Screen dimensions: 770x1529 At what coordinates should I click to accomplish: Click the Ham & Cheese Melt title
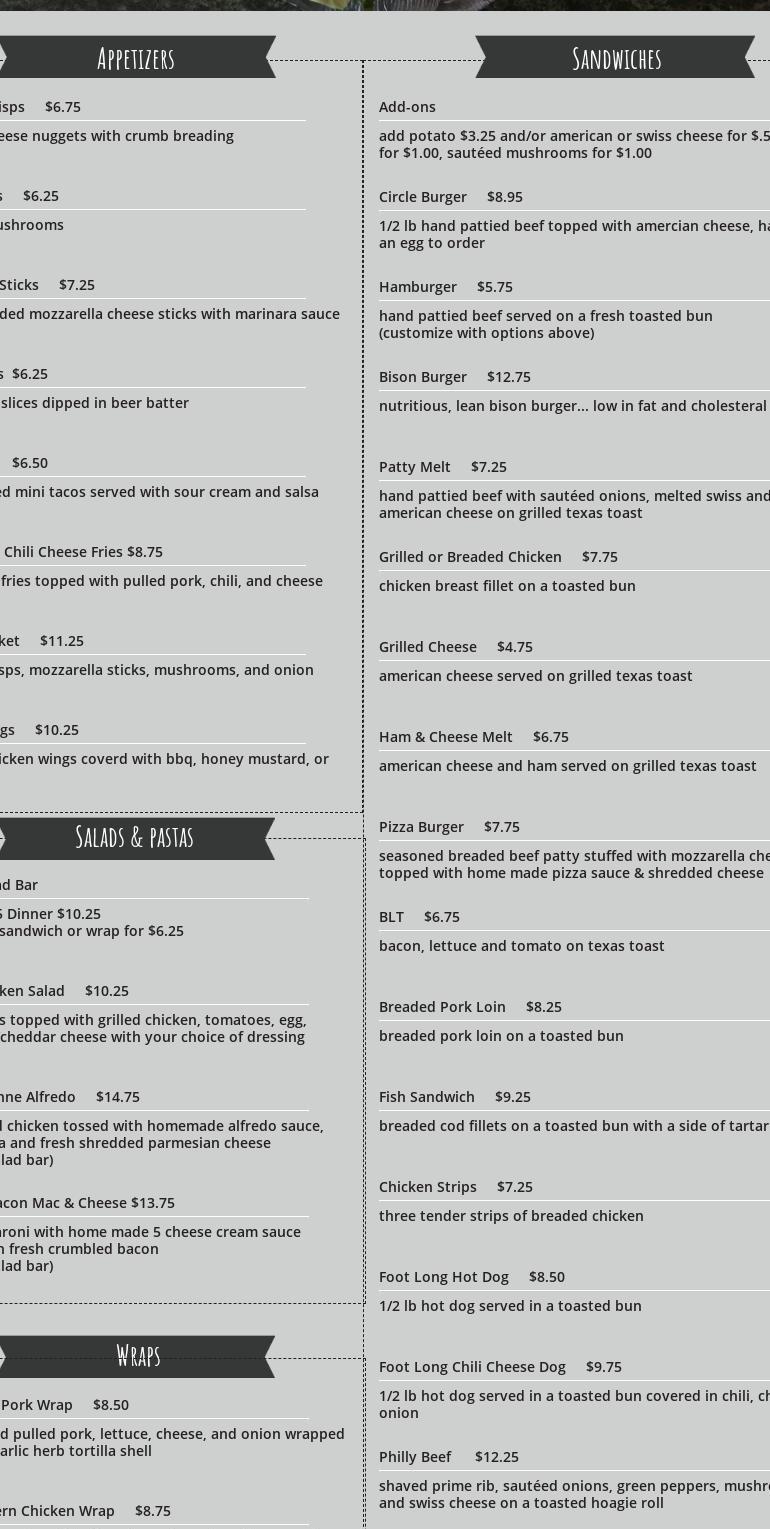pyautogui.click(x=473, y=737)
